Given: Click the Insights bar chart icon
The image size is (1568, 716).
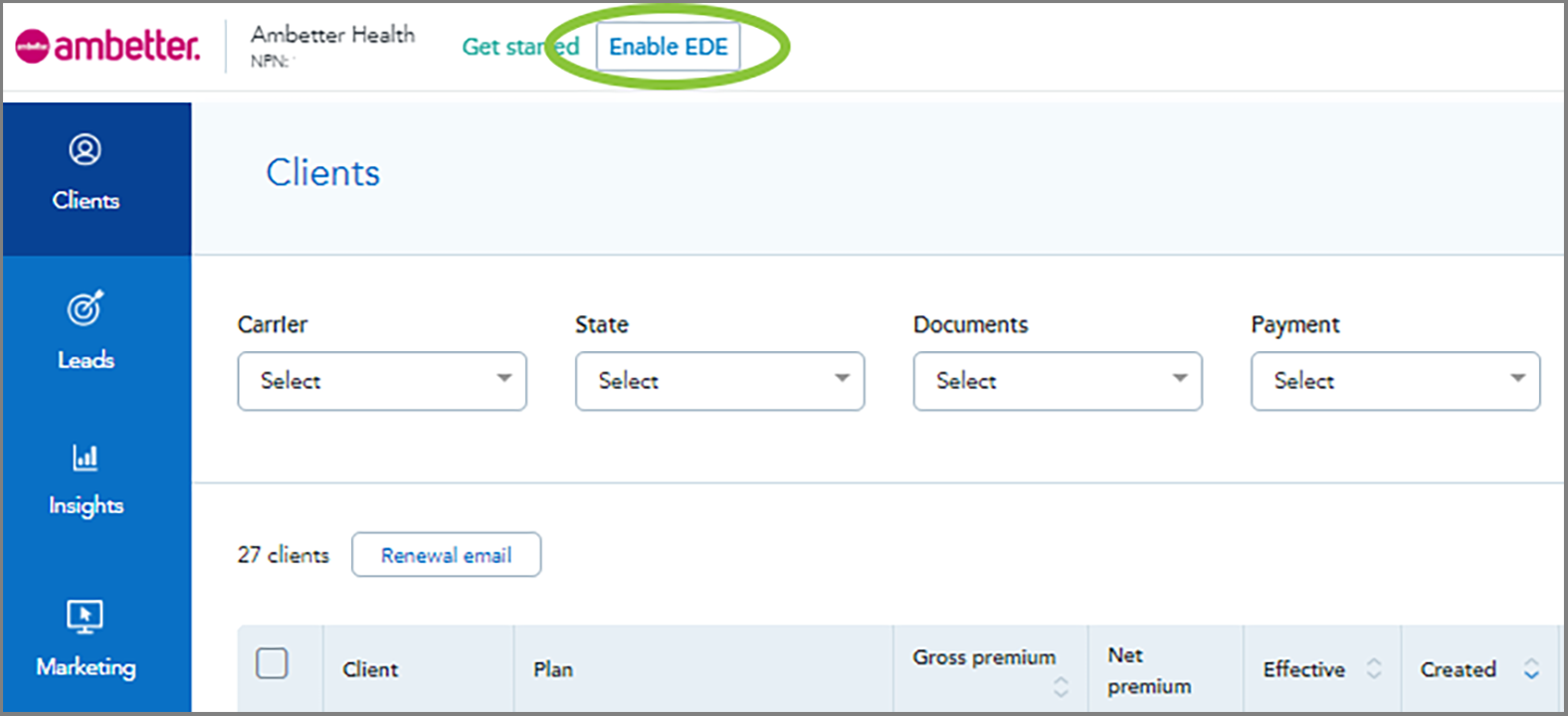Looking at the screenshot, I should tap(85, 457).
